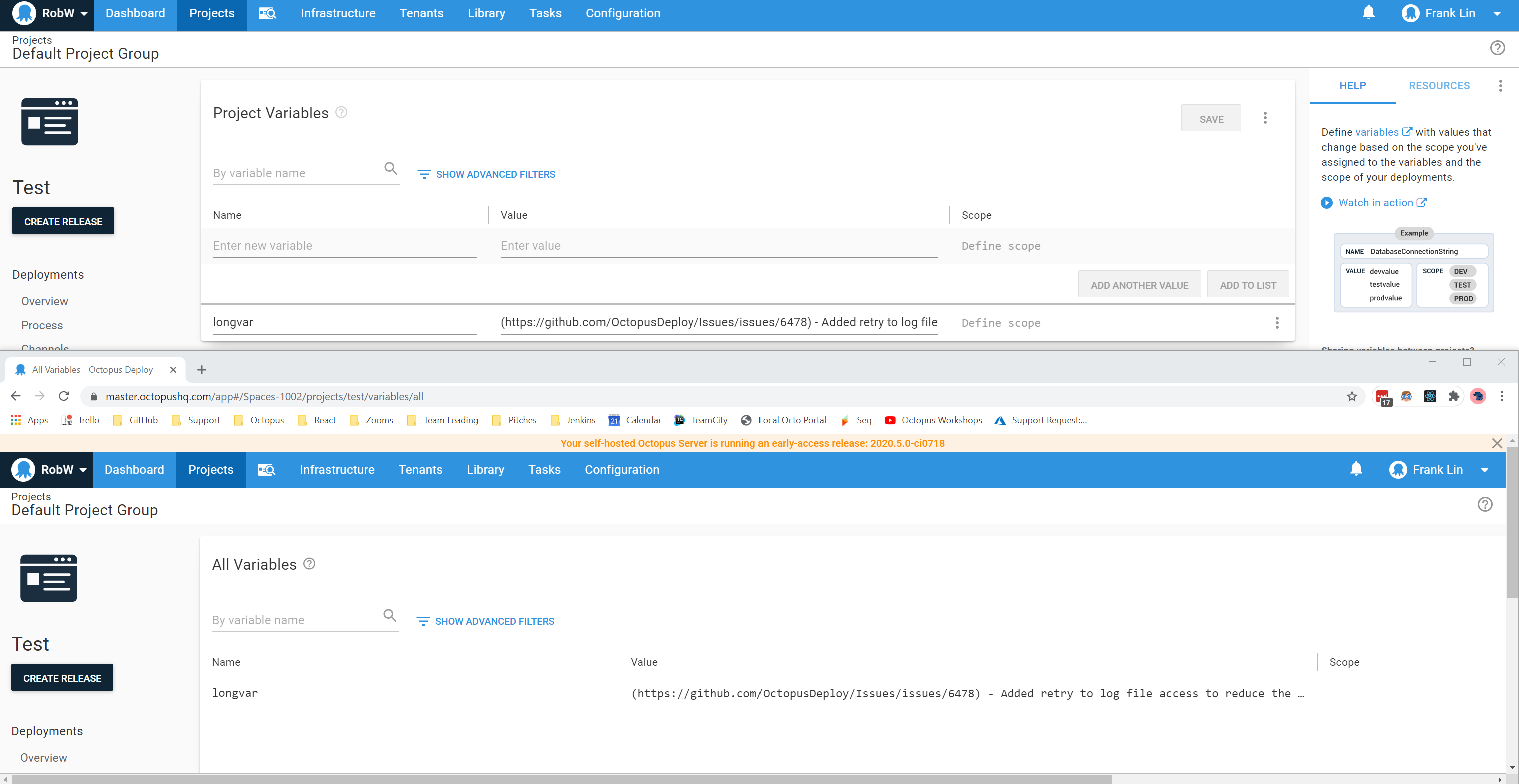Open the overflow menu next to the SAVE button
The image size is (1519, 784).
[x=1265, y=118]
